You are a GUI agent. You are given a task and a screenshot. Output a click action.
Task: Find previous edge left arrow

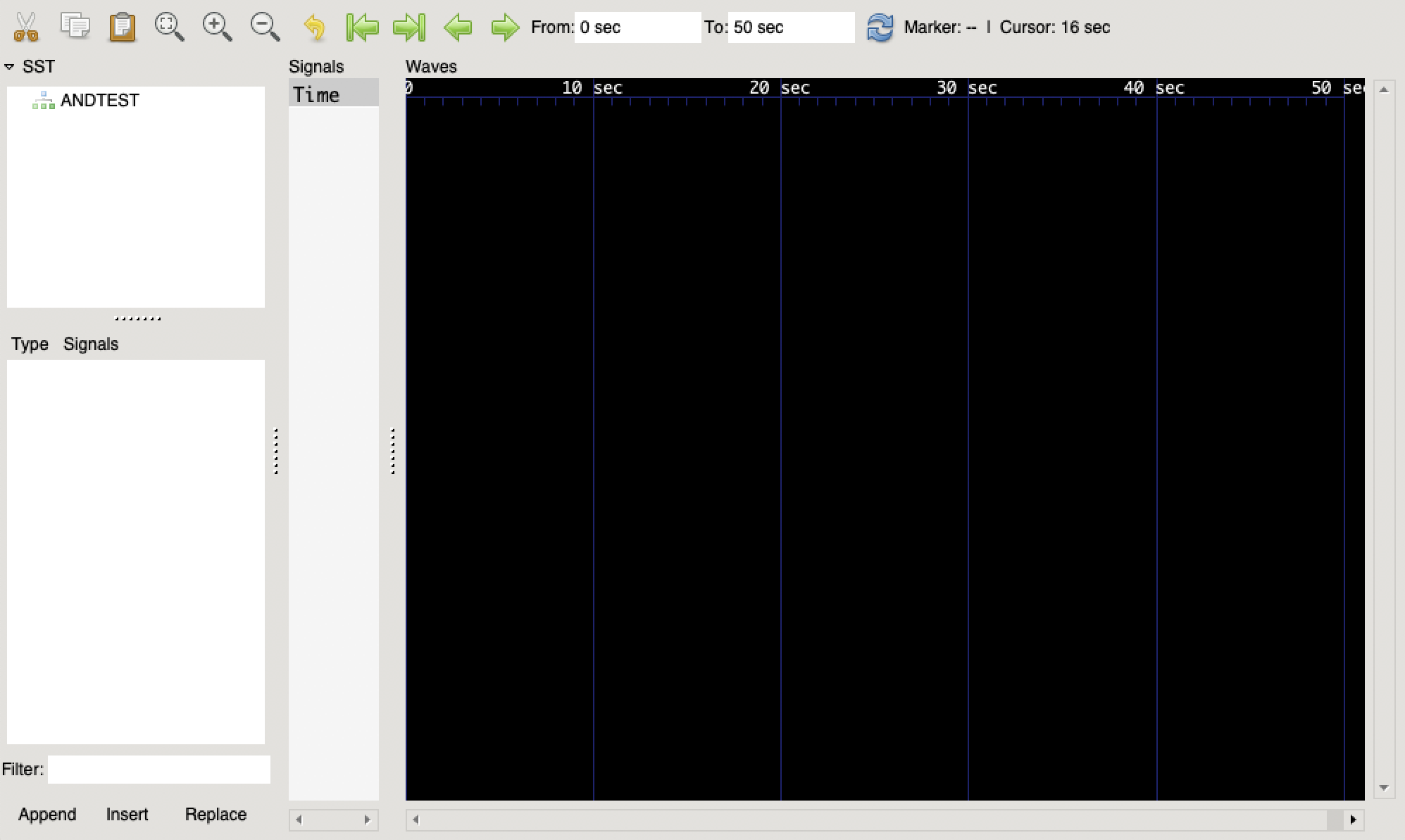(458, 27)
